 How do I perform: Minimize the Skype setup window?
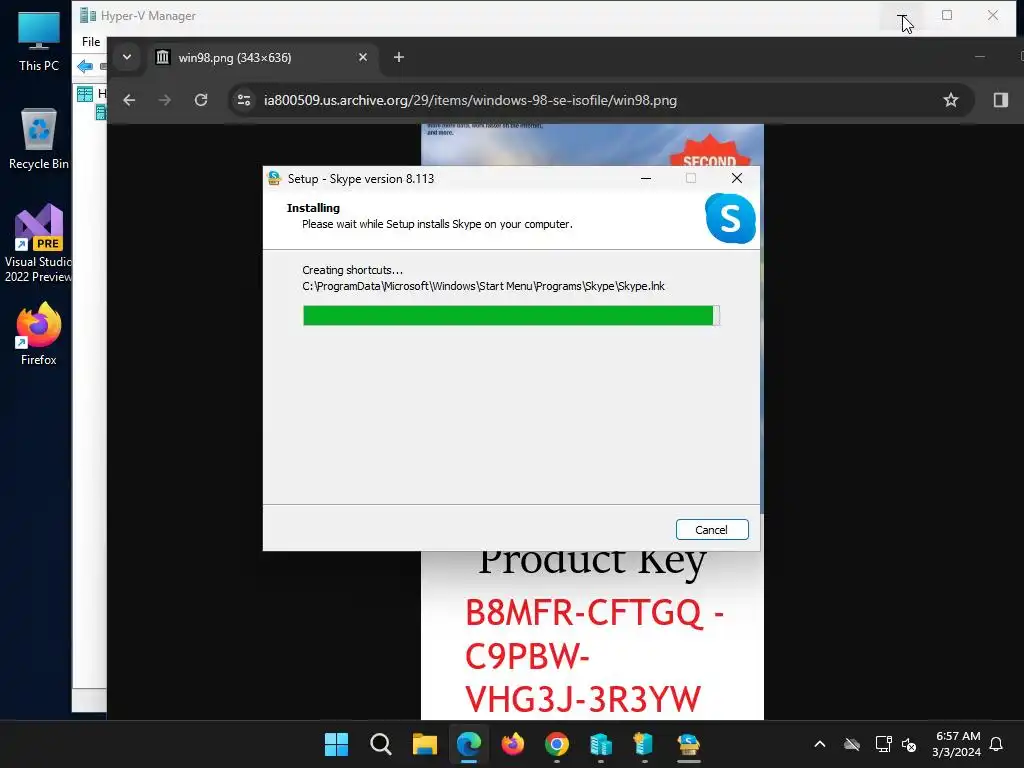coord(646,178)
